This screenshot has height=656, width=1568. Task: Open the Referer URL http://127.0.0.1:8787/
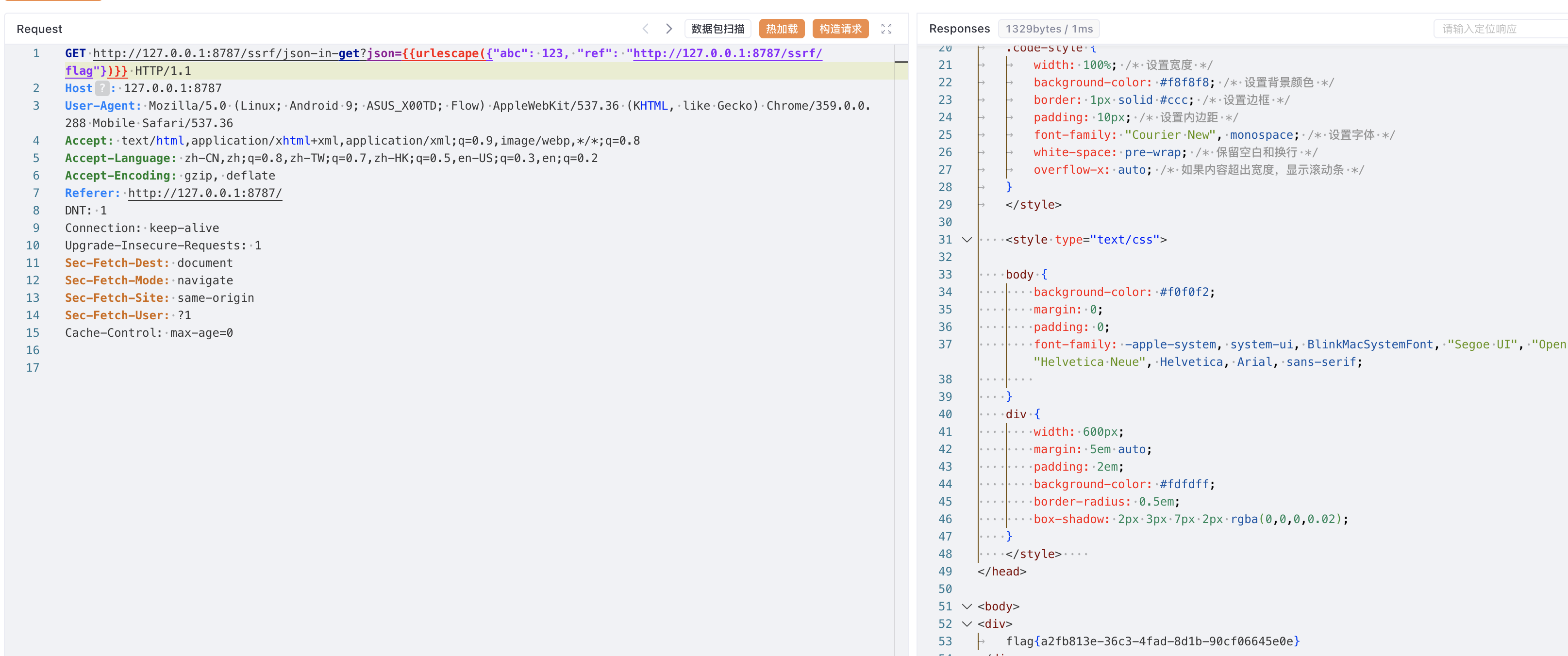click(x=205, y=193)
